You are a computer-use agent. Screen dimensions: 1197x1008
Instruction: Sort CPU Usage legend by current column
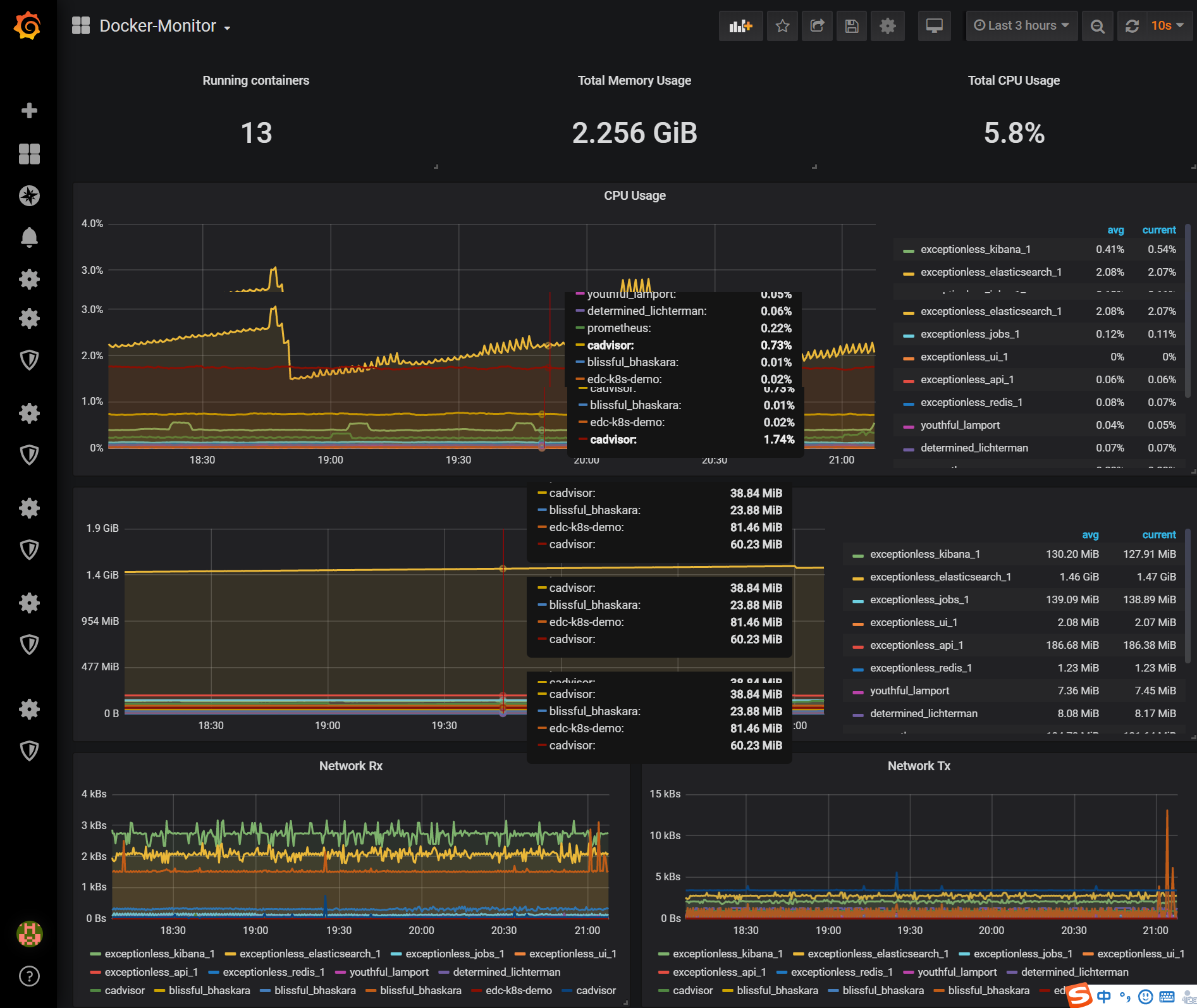(x=1158, y=230)
